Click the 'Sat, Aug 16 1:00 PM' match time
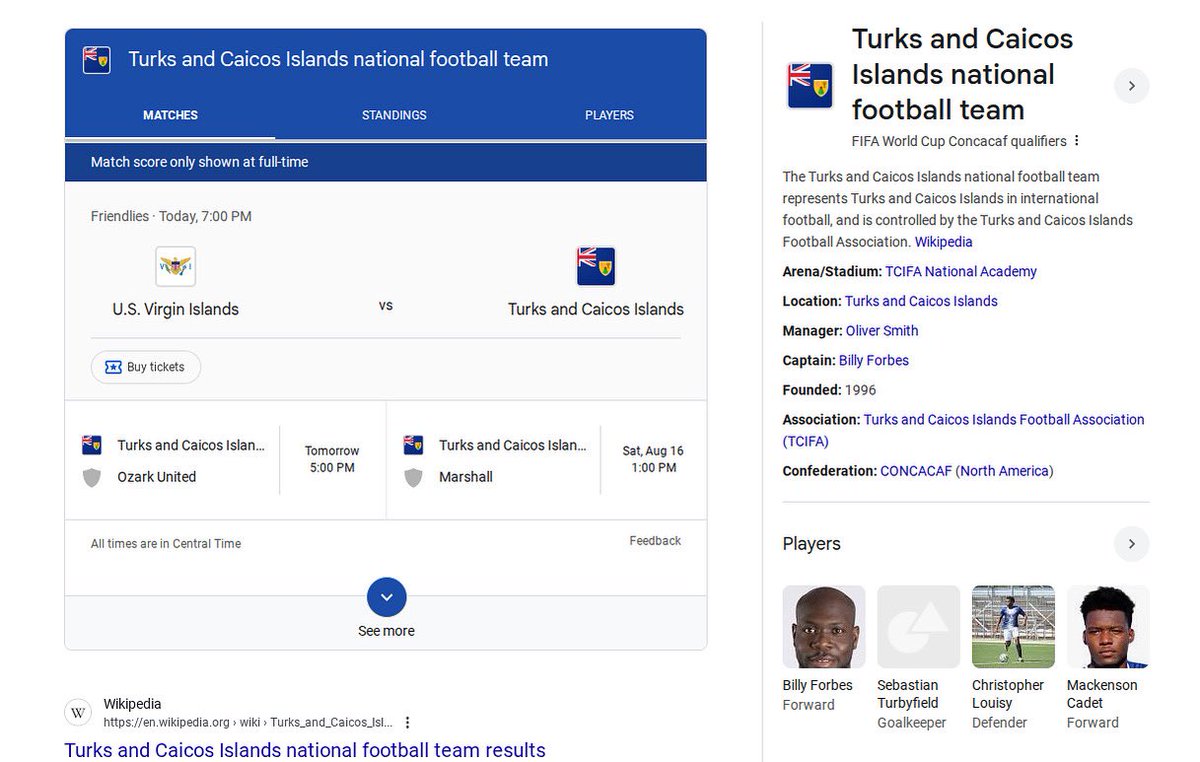Image resolution: width=1200 pixels, height=762 pixels. [653, 459]
